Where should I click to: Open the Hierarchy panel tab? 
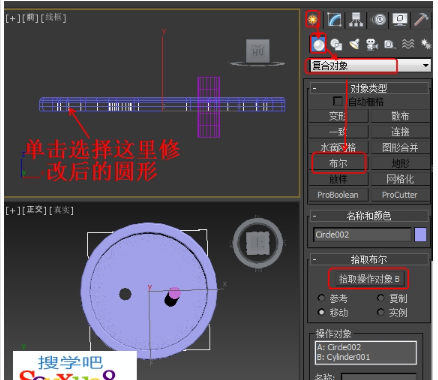coord(356,19)
